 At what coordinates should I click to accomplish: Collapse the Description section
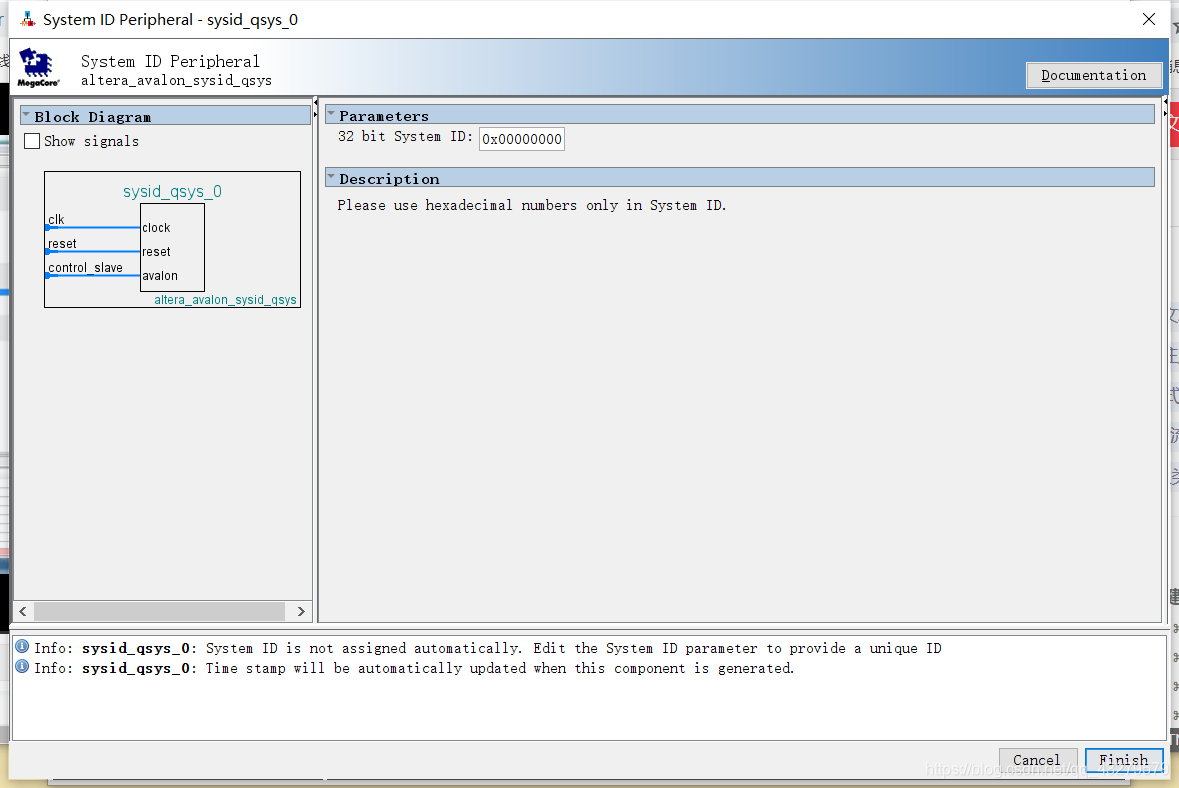[x=331, y=178]
